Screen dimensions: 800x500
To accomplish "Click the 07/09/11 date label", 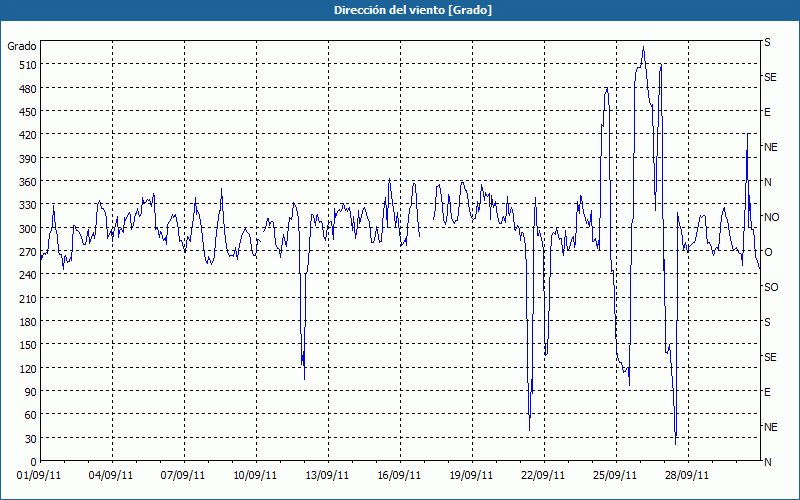I will click(x=183, y=475).
